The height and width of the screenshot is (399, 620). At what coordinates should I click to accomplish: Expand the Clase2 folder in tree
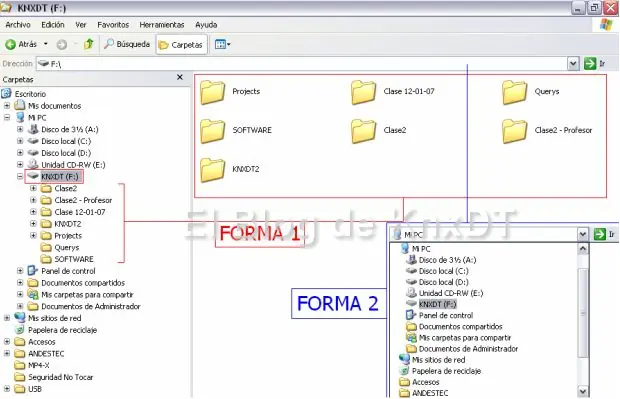(x=33, y=188)
